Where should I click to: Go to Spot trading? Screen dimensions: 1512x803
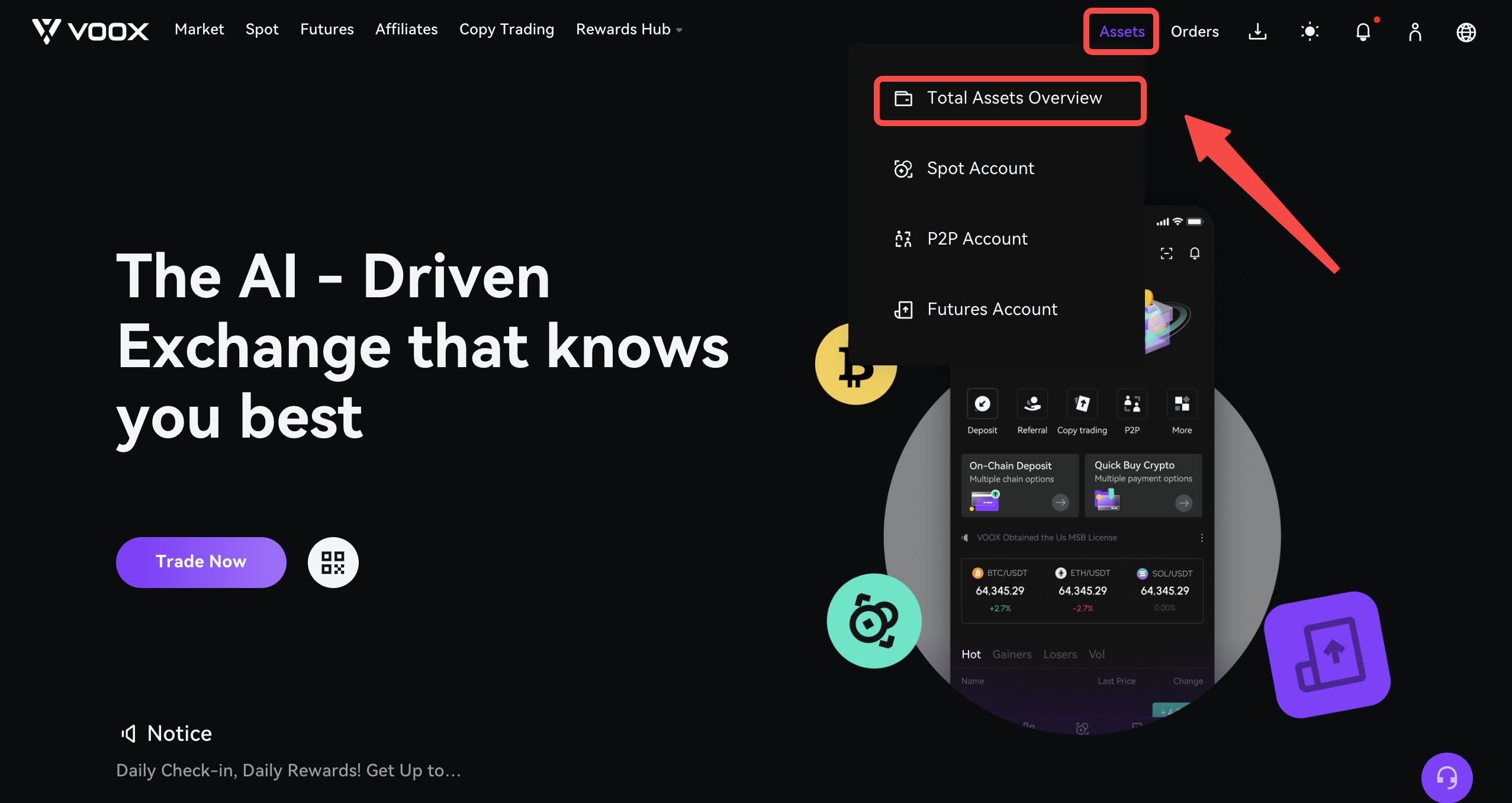pyautogui.click(x=262, y=30)
